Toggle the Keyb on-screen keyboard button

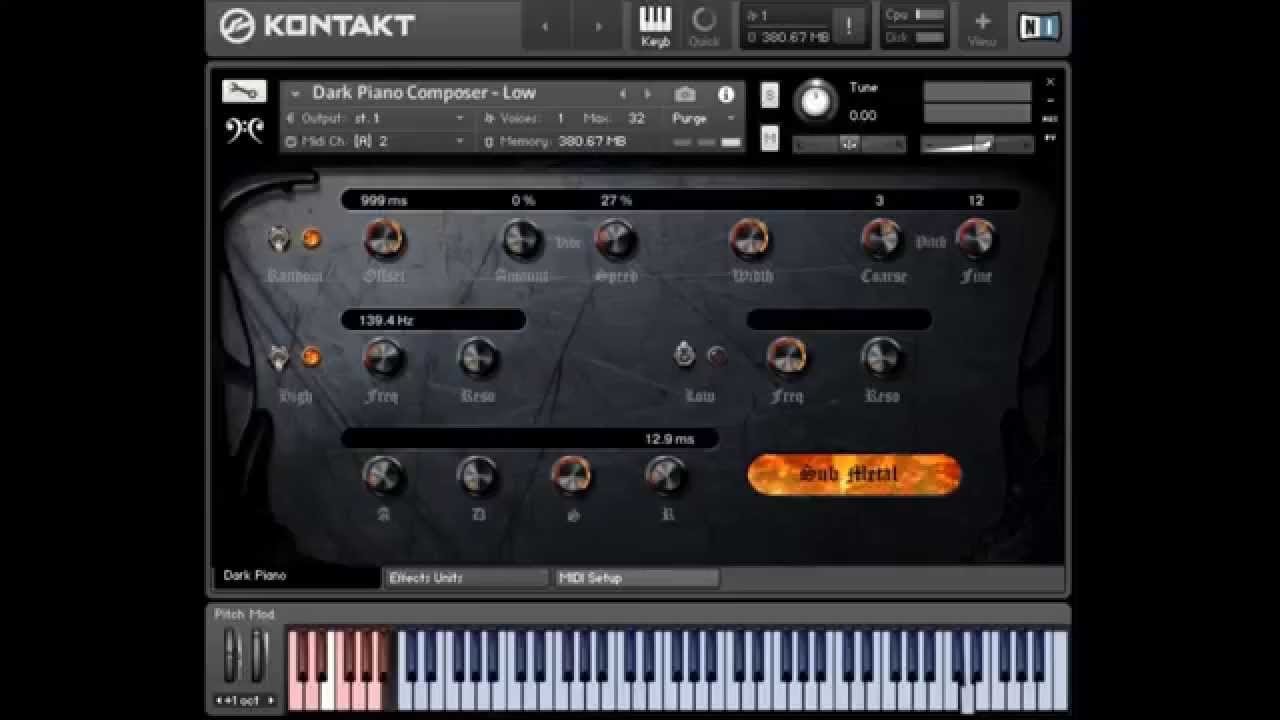[x=655, y=27]
